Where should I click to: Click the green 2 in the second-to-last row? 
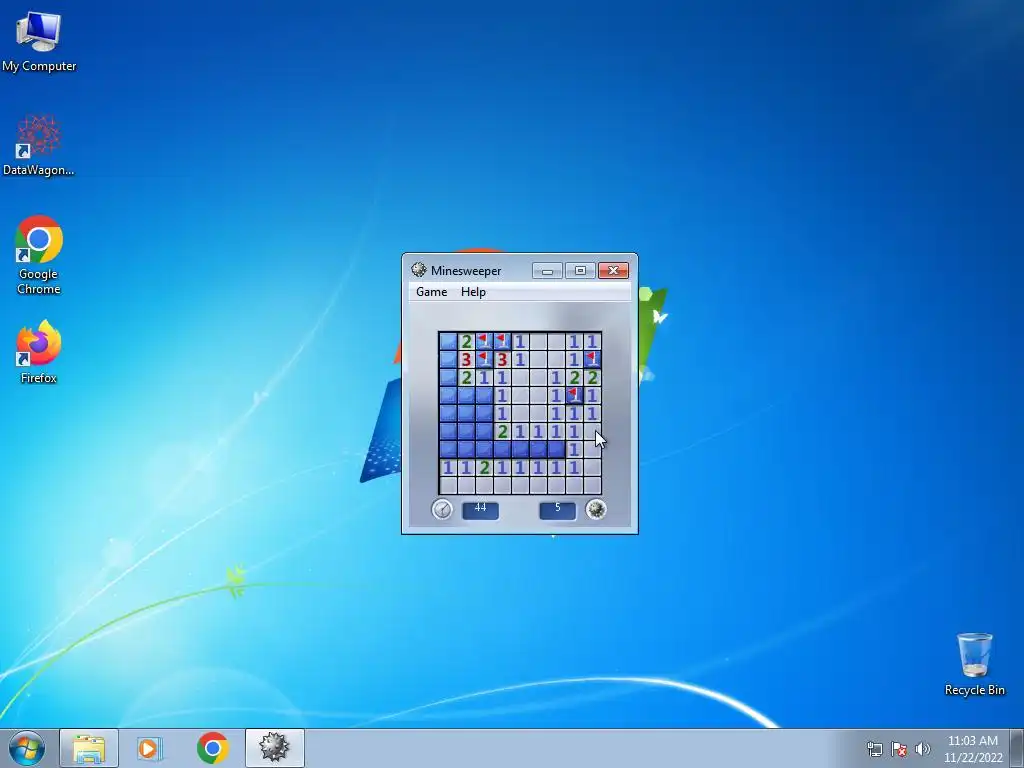[484, 467]
